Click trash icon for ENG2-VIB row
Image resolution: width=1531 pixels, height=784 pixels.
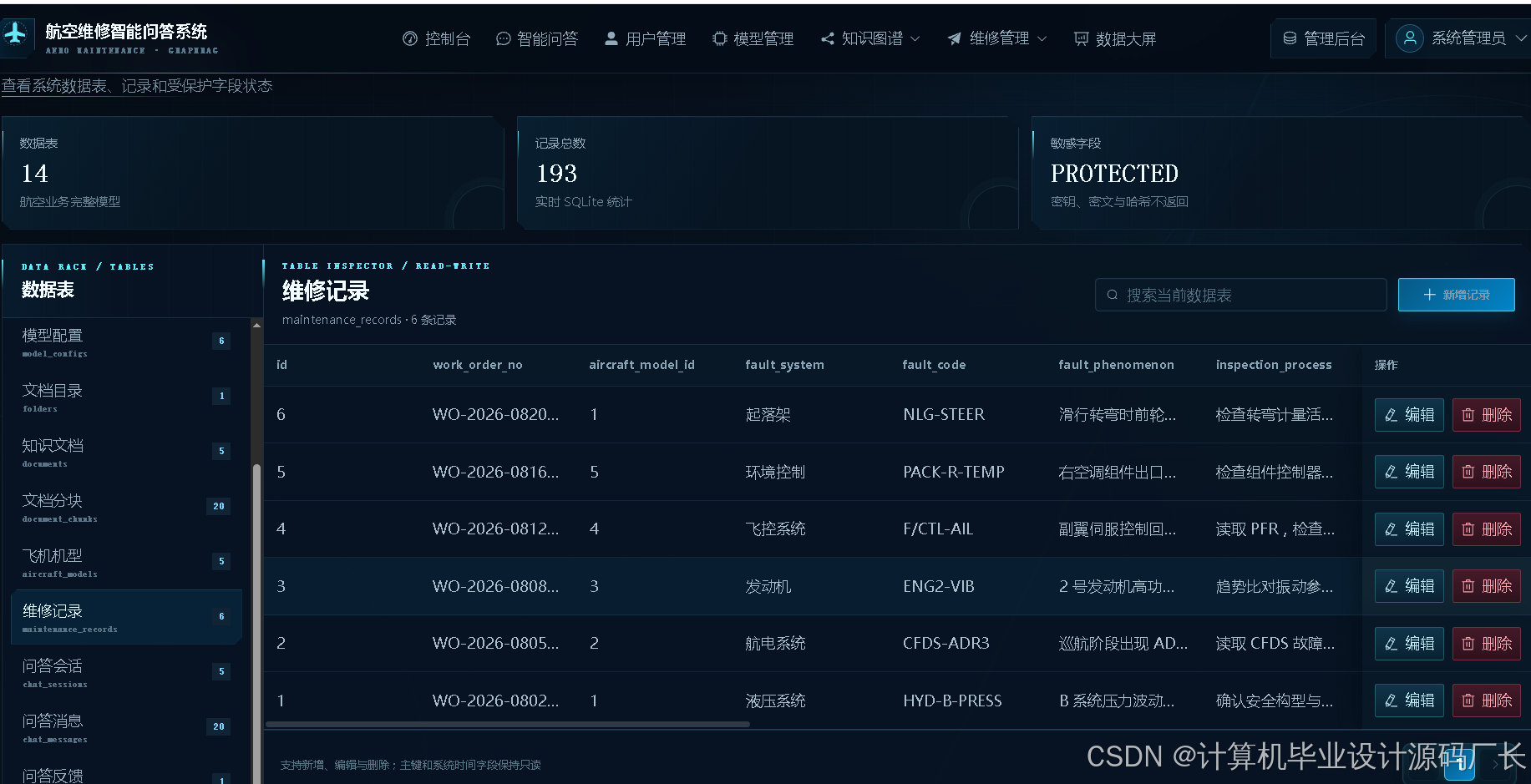click(x=1468, y=586)
